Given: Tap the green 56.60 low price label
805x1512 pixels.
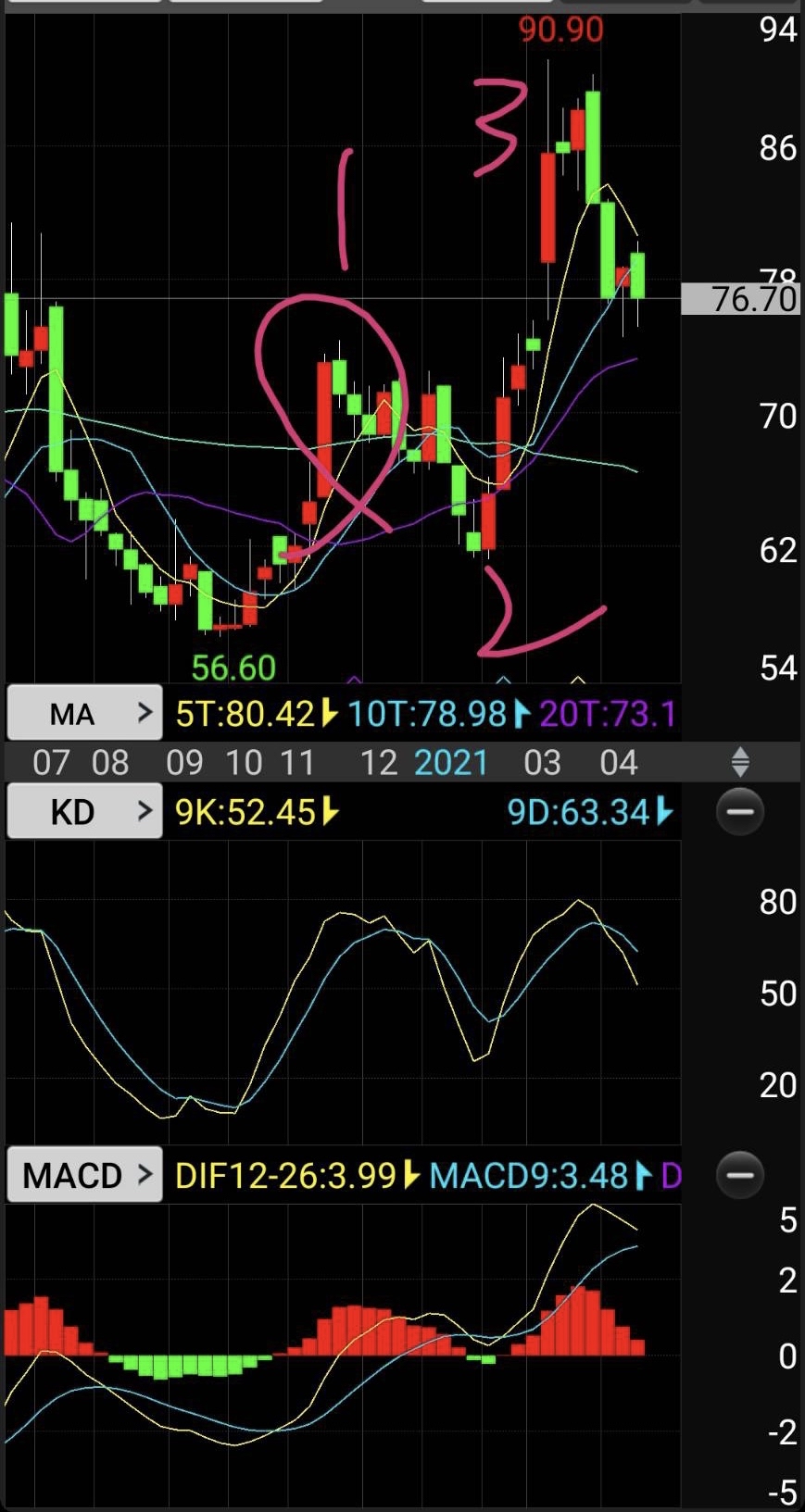Looking at the screenshot, I should pyautogui.click(x=233, y=667).
